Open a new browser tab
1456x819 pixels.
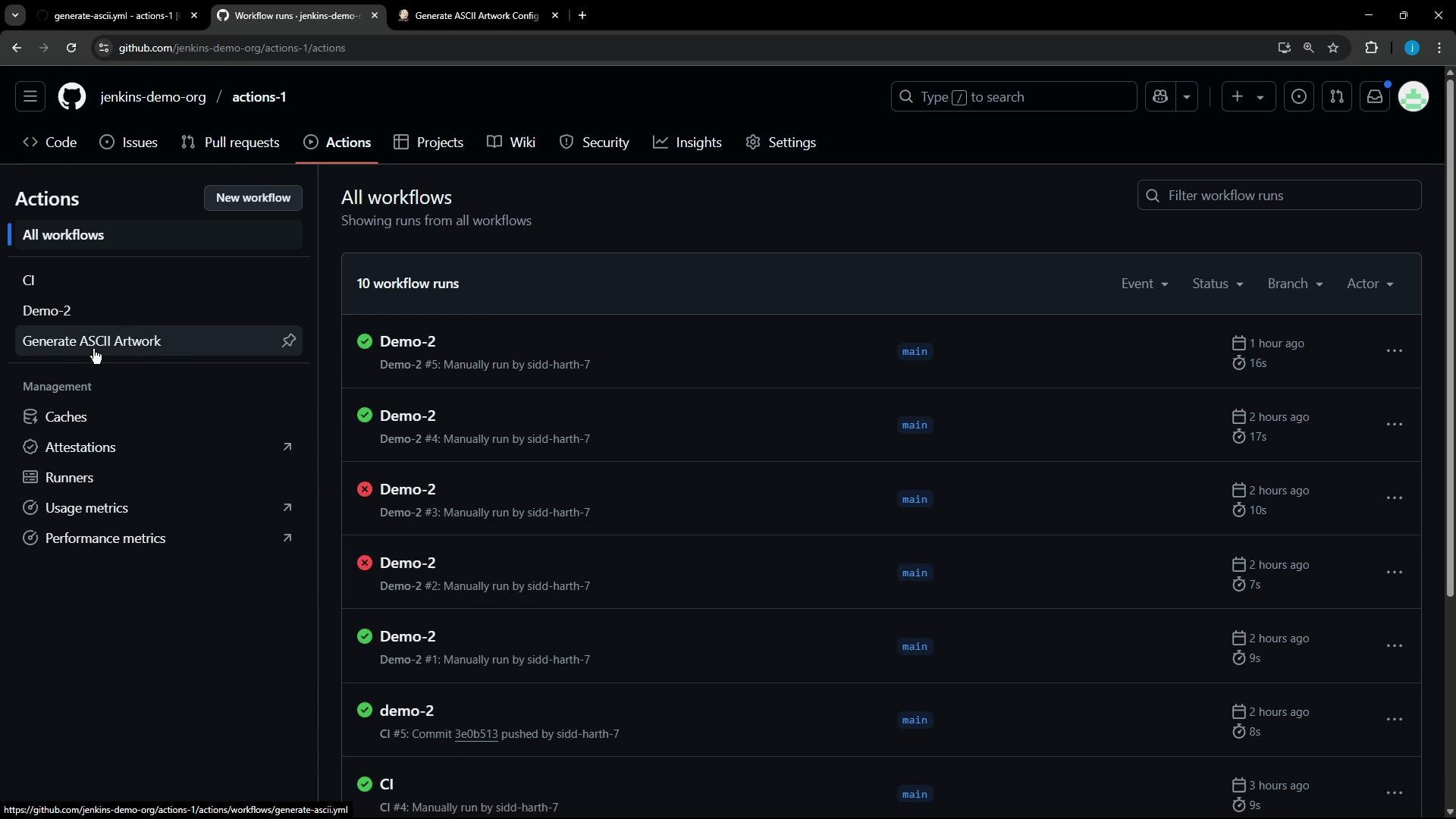point(582,15)
